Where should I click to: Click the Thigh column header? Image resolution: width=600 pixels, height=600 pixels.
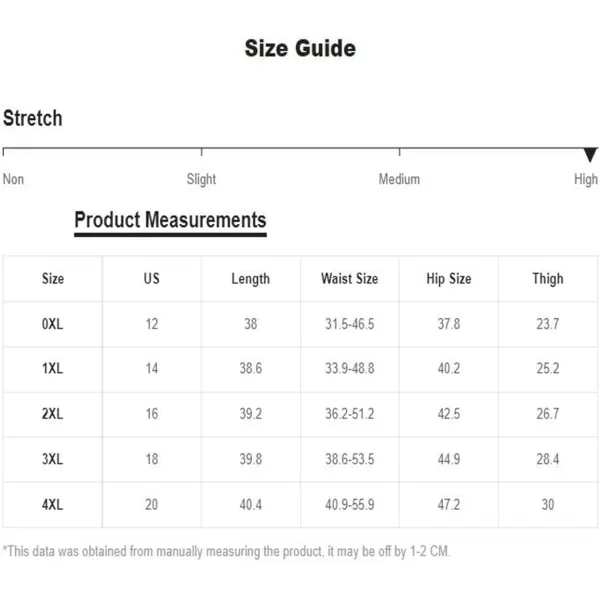point(548,279)
